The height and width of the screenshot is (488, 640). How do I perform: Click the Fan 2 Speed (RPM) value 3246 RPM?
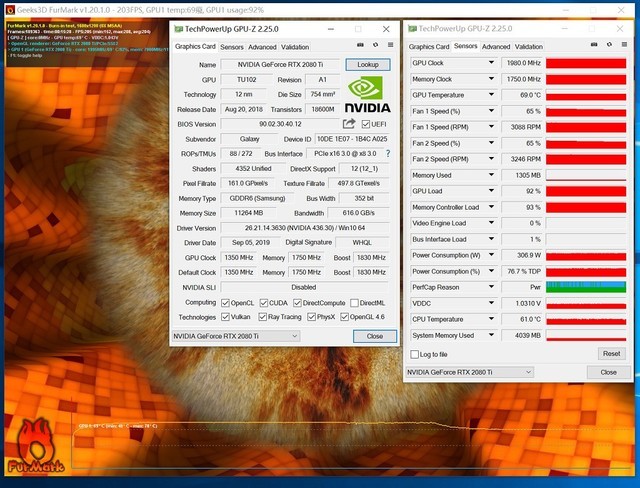click(522, 159)
